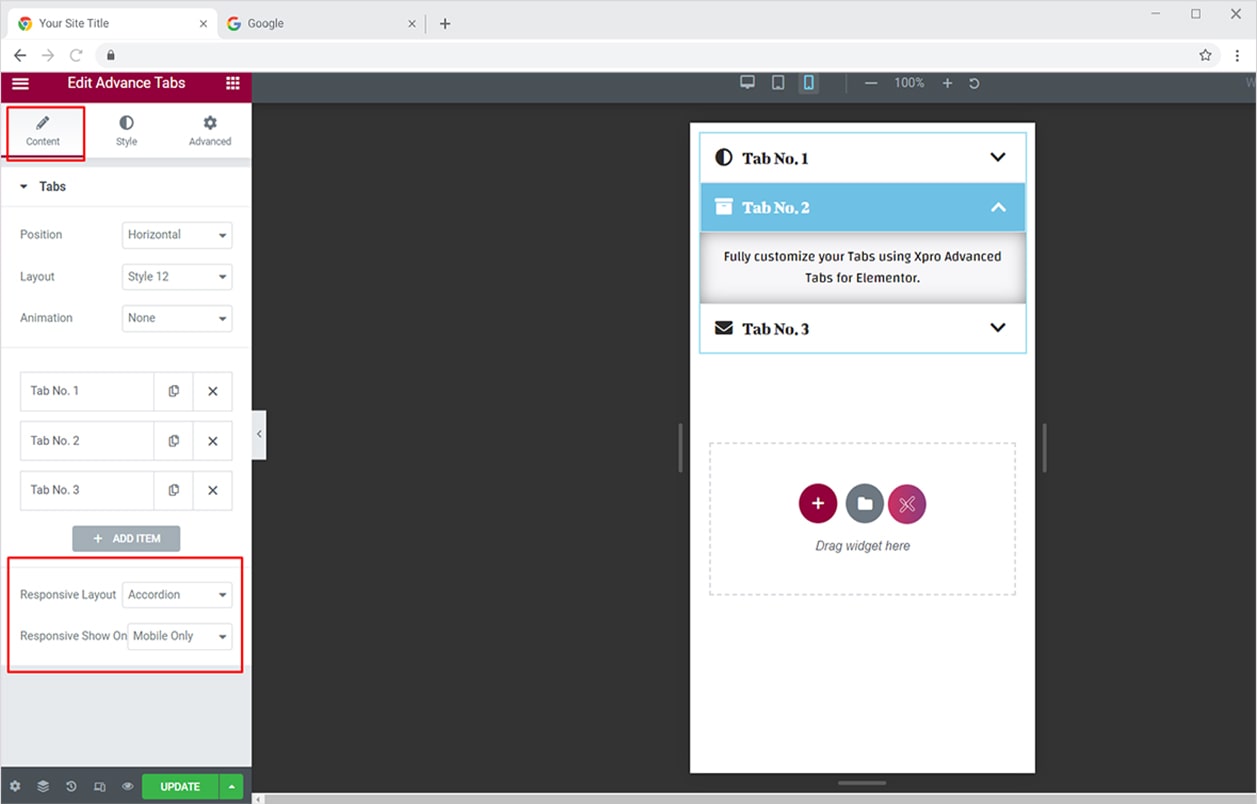Click the Tab No. 1 half-circle icon
Image resolution: width=1257 pixels, height=804 pixels.
pos(724,158)
